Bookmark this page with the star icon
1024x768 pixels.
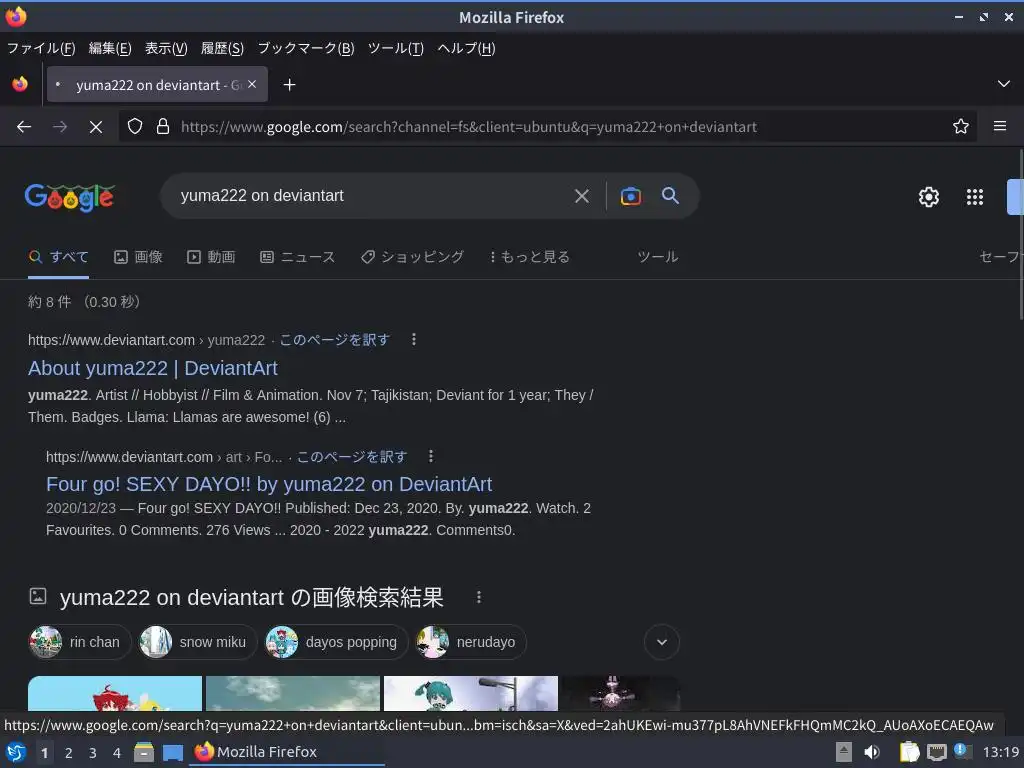(x=960, y=126)
